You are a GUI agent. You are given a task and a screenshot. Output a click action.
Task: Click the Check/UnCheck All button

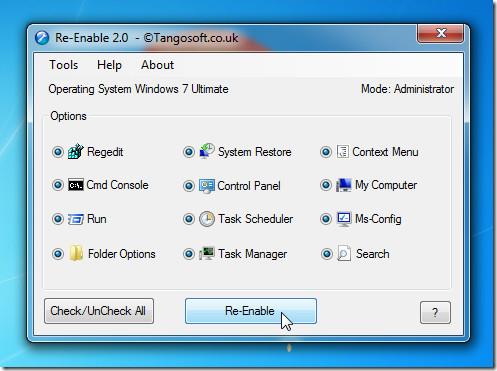99,311
